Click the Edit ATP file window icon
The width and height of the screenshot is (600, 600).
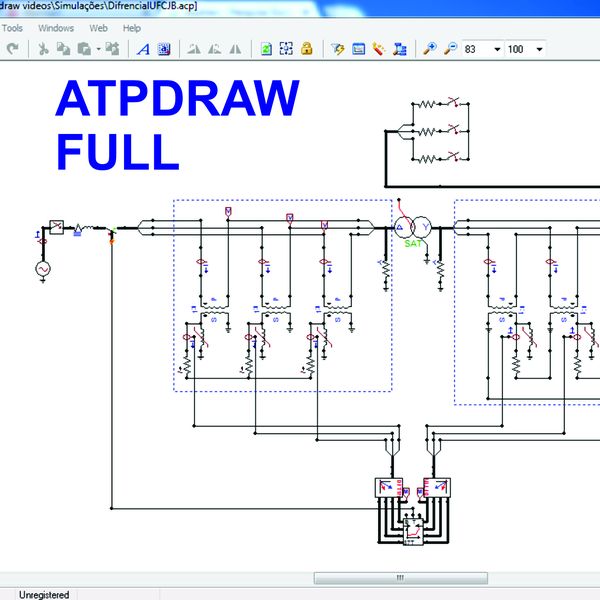pyautogui.click(x=359, y=49)
